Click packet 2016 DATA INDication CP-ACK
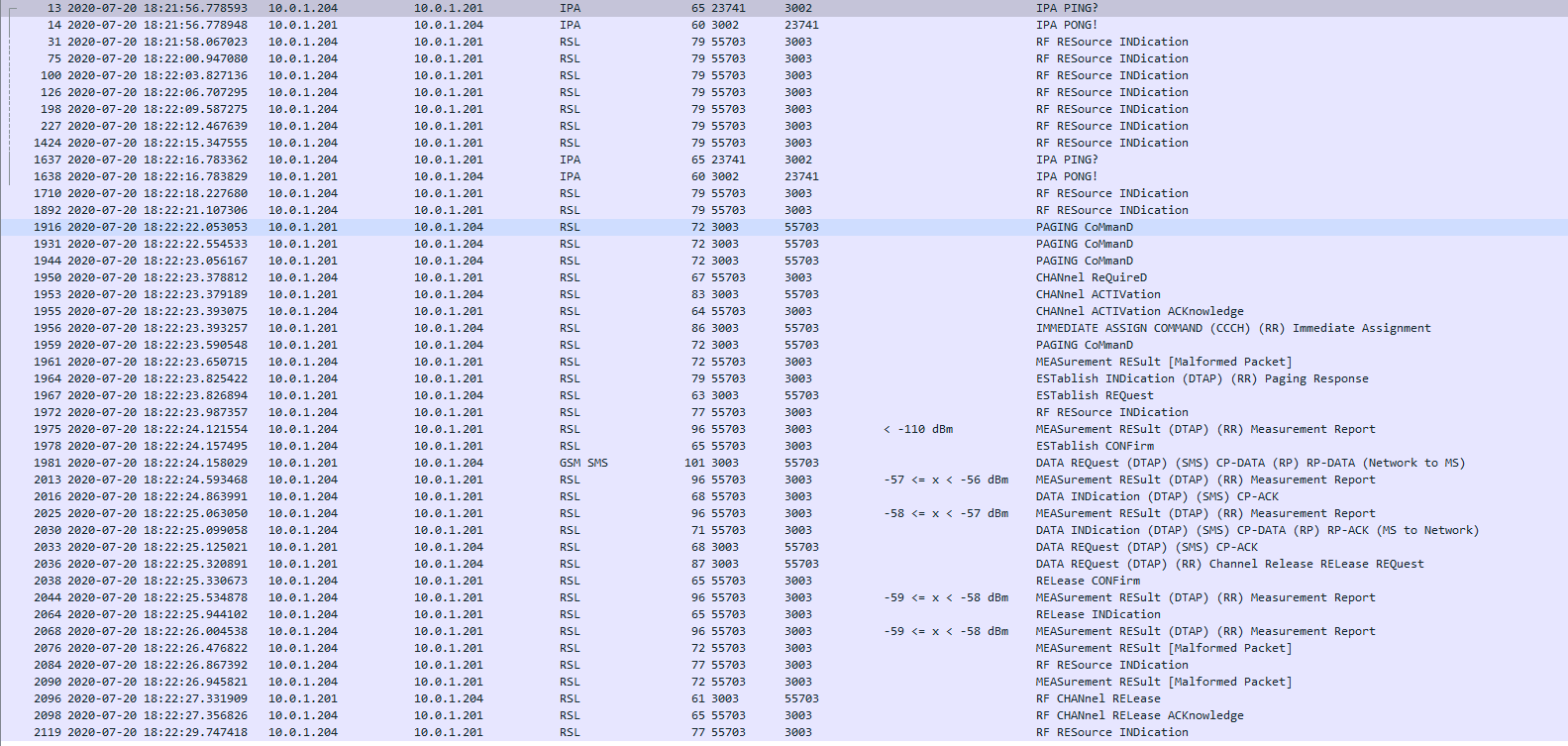1568x746 pixels. [x=1156, y=496]
